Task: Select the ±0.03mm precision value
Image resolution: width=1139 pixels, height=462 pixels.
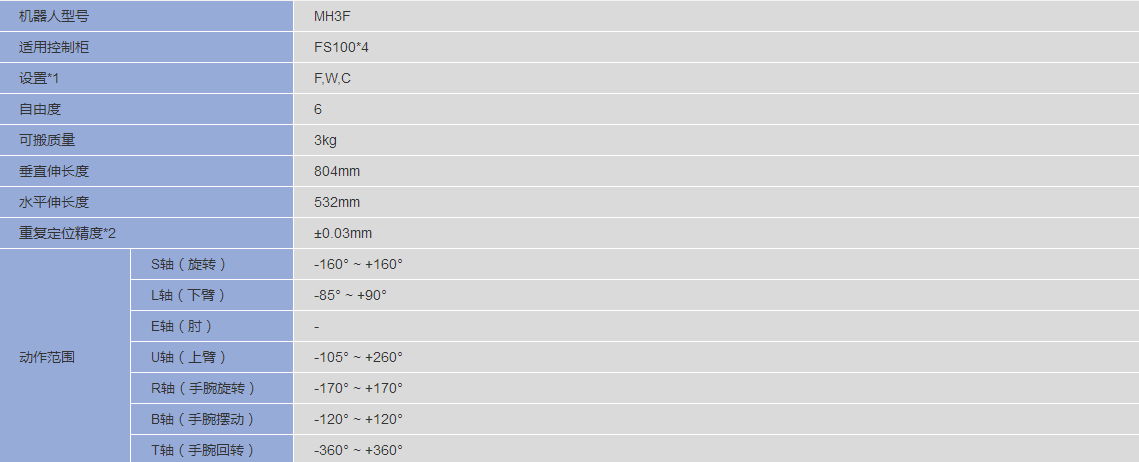Action: pyautogui.click(x=343, y=233)
